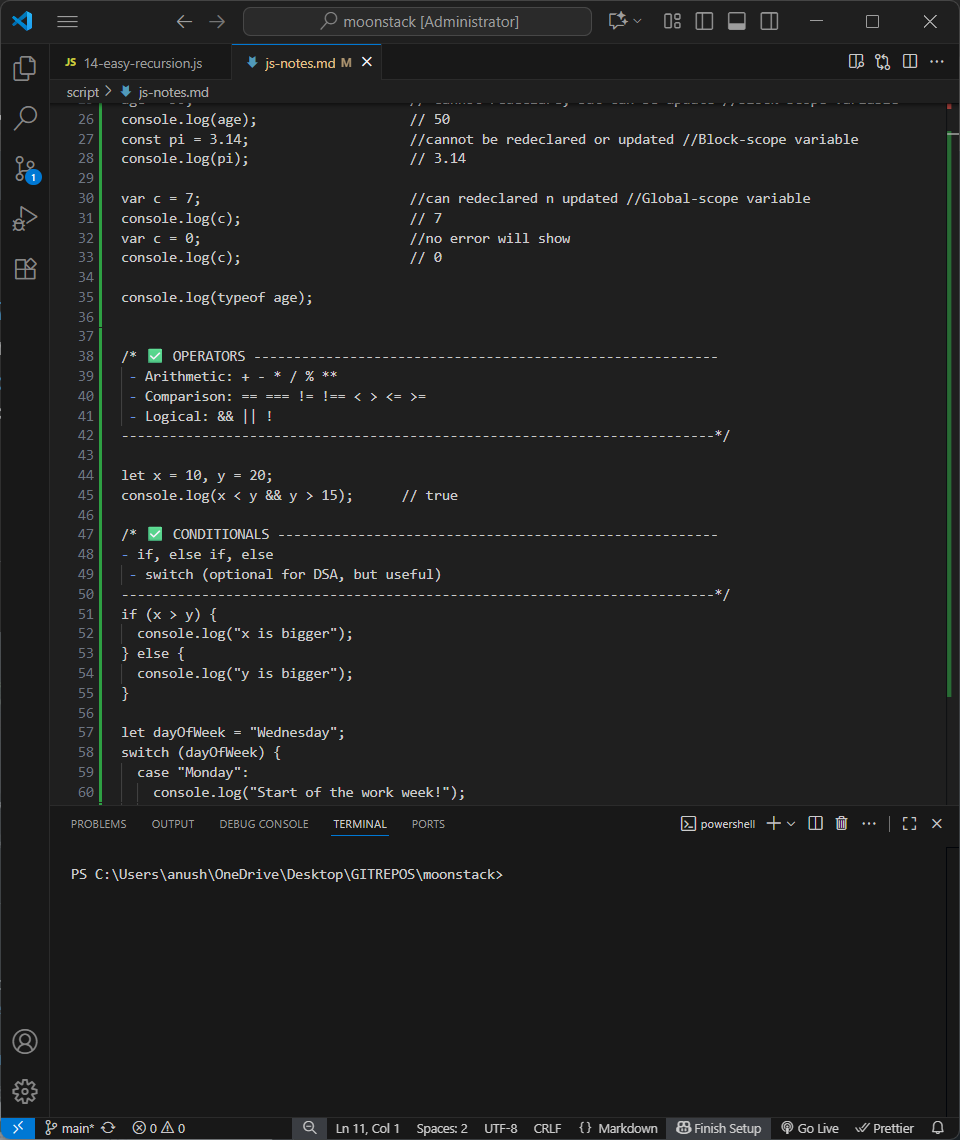Click the moonstack command center search box

[x=417, y=22]
